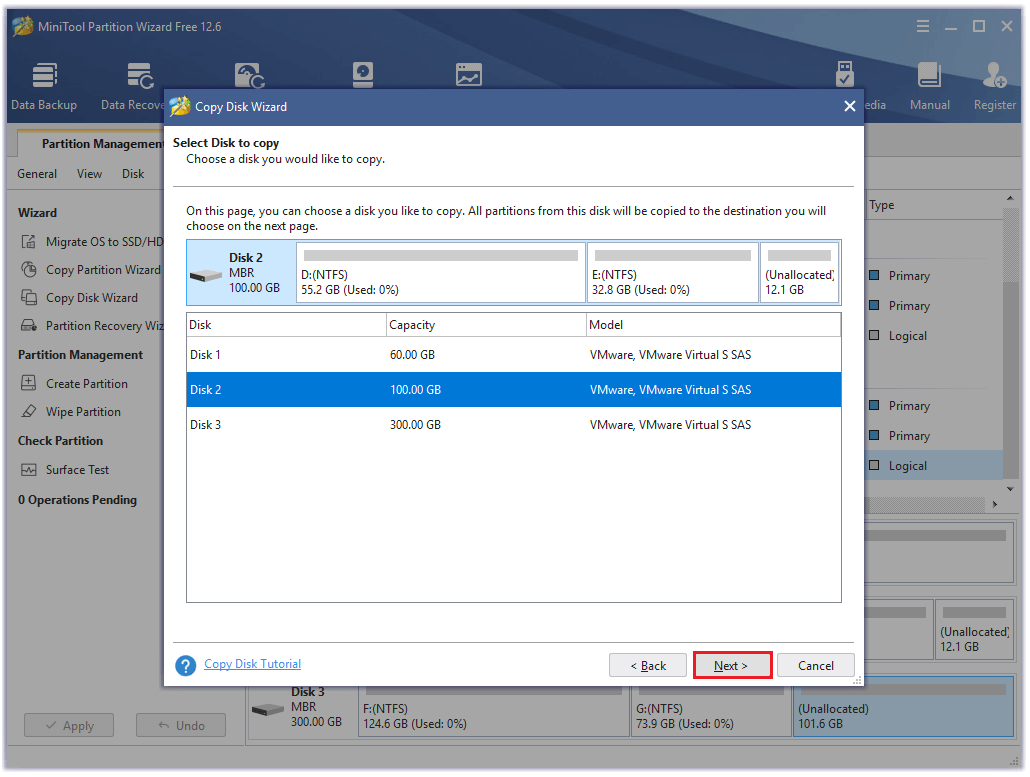This screenshot has width=1030, height=777.
Task: Click the Capacity column header
Action: click(486, 324)
